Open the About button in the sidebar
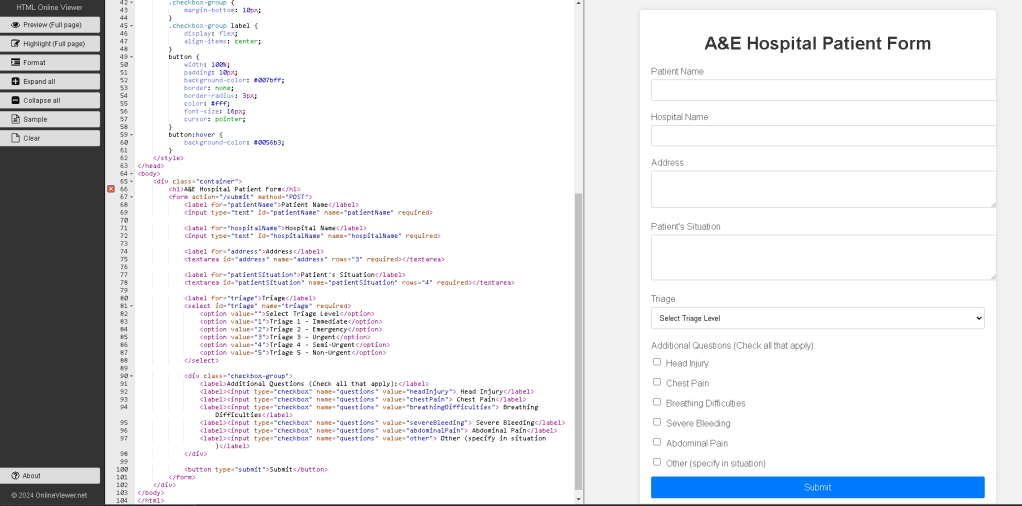This screenshot has height=506, width=1022. click(50, 476)
